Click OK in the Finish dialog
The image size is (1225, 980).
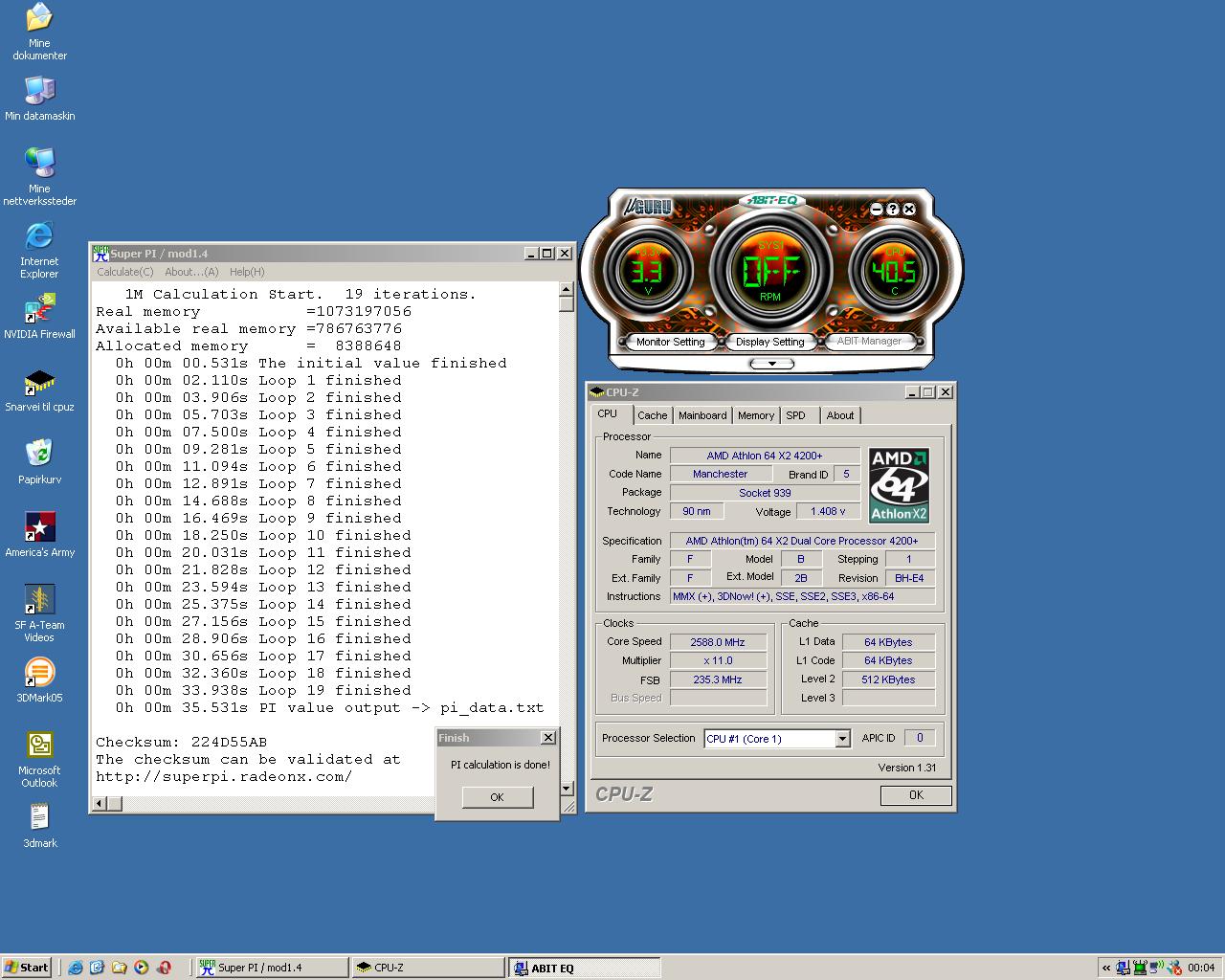pyautogui.click(x=497, y=797)
